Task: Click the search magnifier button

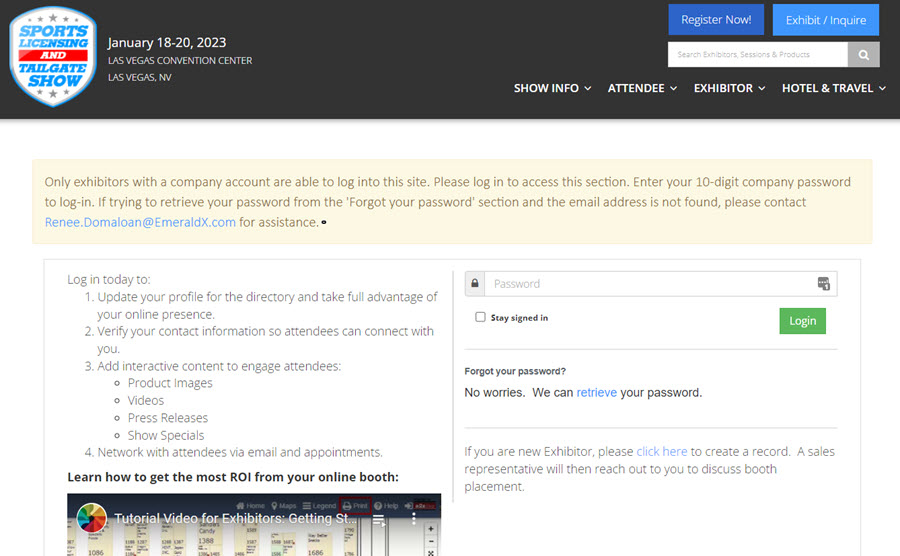Action: (863, 54)
